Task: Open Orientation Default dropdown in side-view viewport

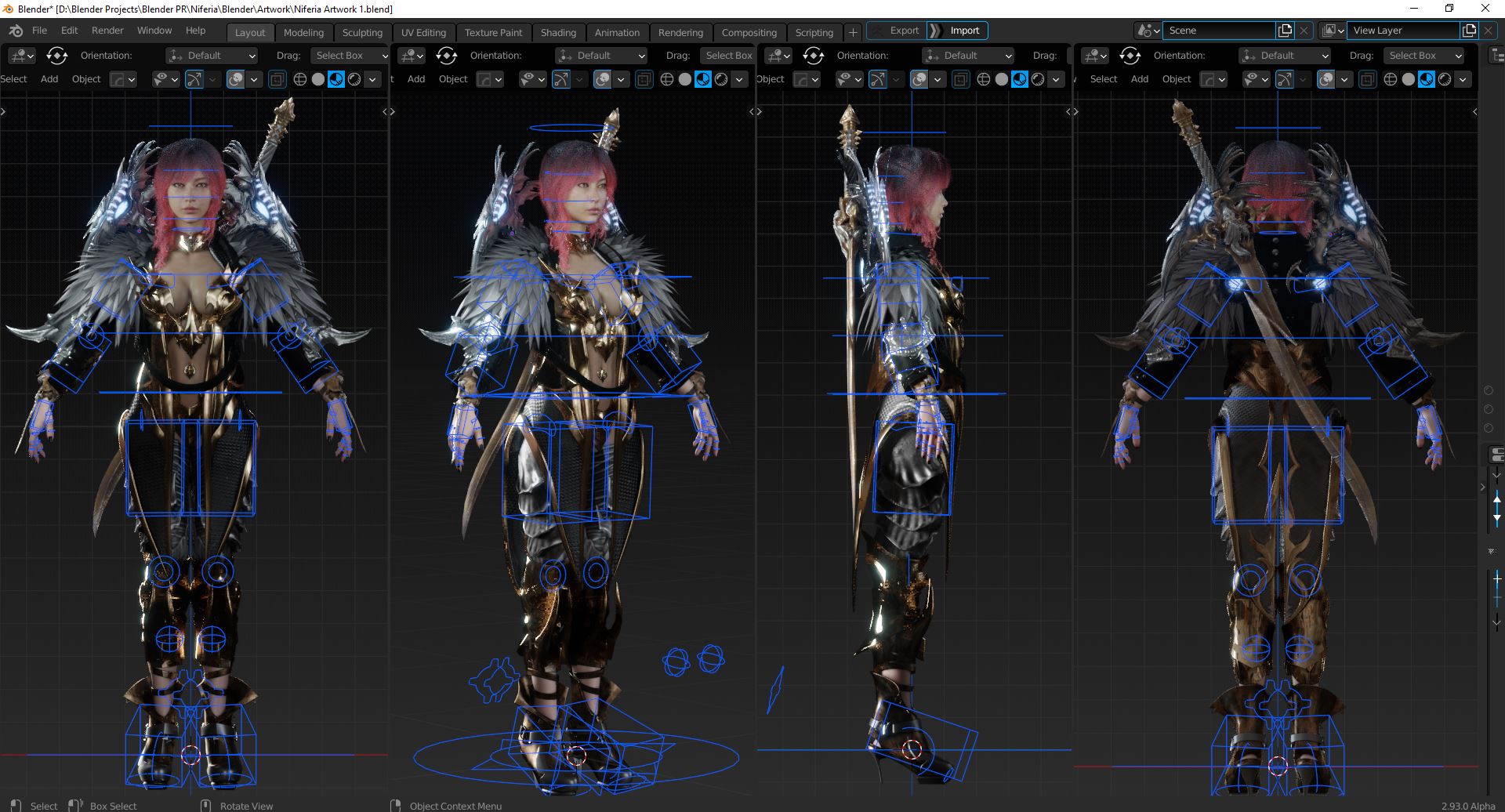Action: point(968,56)
